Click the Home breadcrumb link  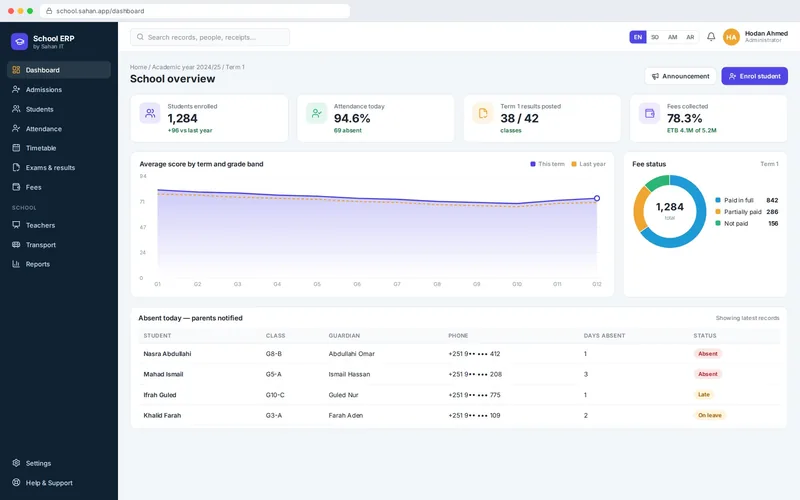pyautogui.click(x=138, y=67)
